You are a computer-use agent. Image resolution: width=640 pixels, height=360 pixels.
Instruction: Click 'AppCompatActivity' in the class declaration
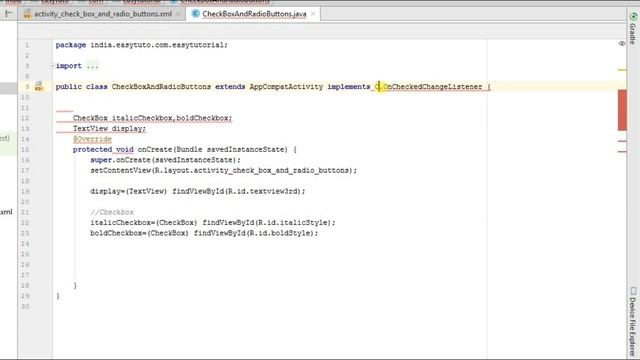pos(286,87)
